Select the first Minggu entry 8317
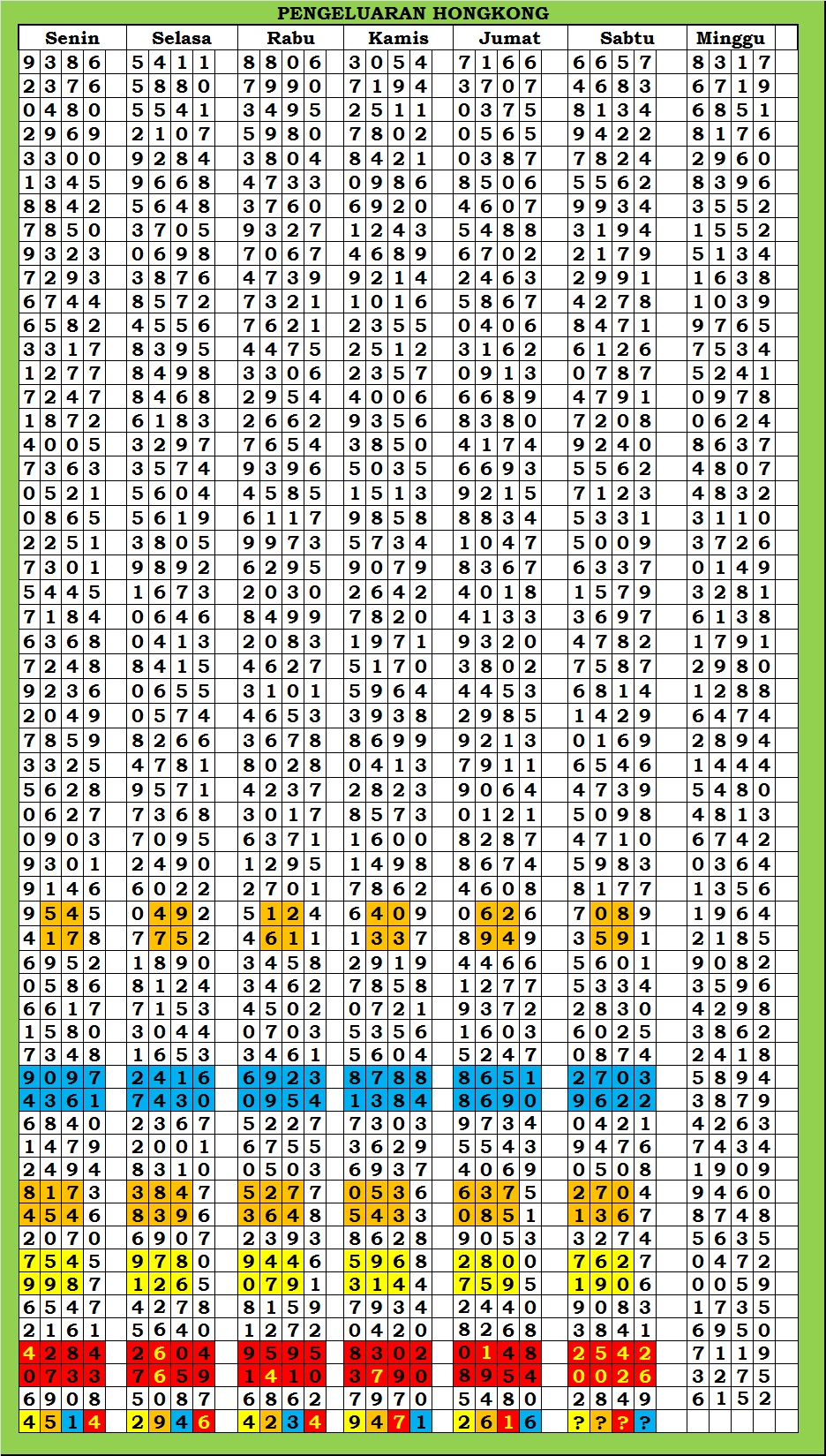The width and height of the screenshot is (826, 1456). tap(732, 63)
